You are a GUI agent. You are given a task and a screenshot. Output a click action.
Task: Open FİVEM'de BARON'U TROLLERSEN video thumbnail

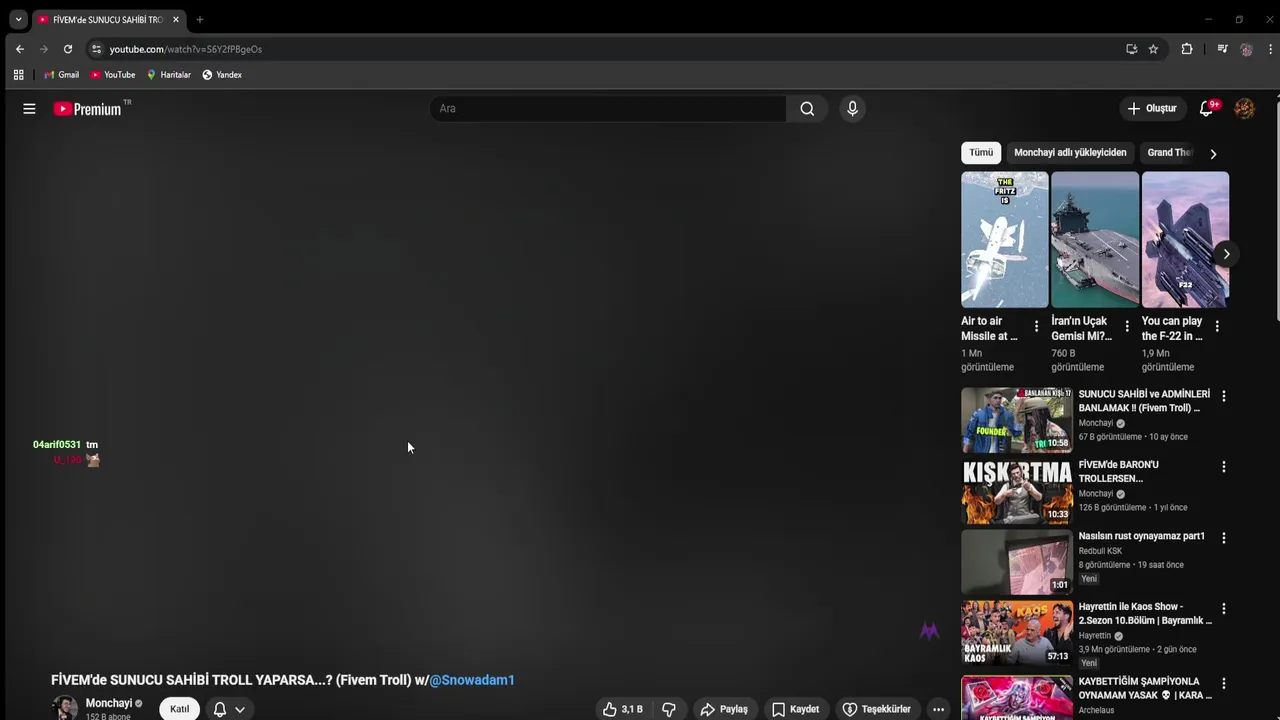pos(1017,491)
